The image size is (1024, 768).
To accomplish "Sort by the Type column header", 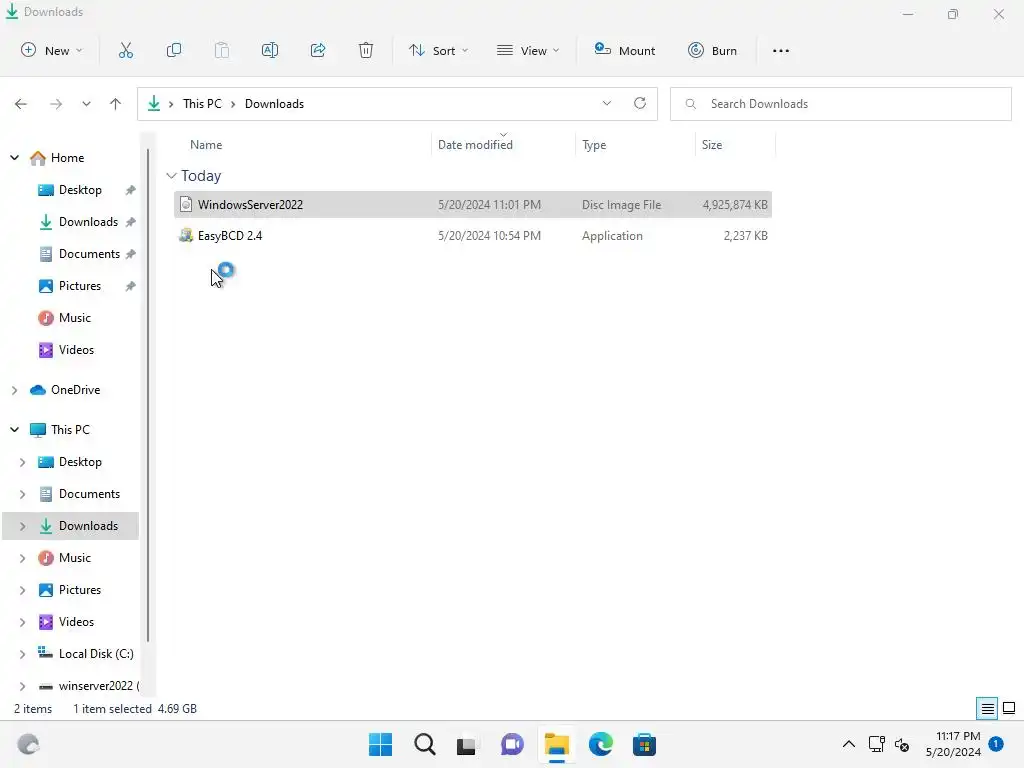I will (594, 145).
